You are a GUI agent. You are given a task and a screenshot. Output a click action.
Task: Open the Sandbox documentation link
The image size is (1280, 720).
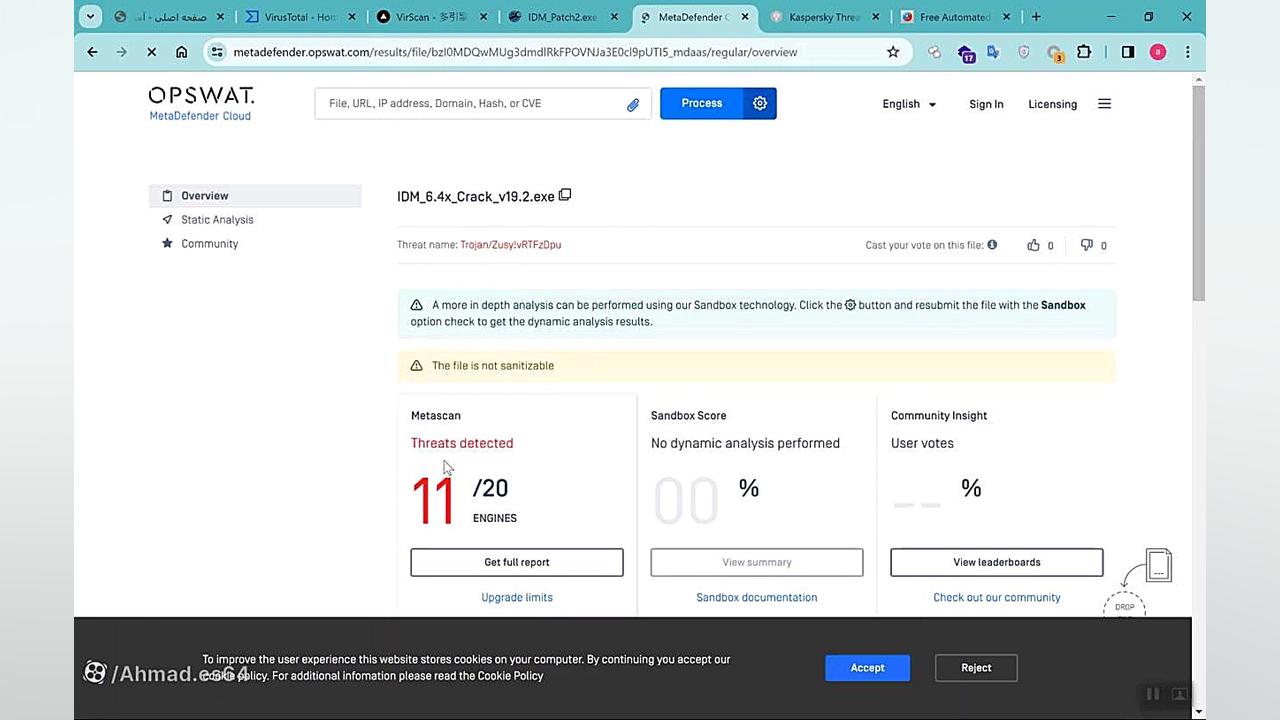click(757, 597)
